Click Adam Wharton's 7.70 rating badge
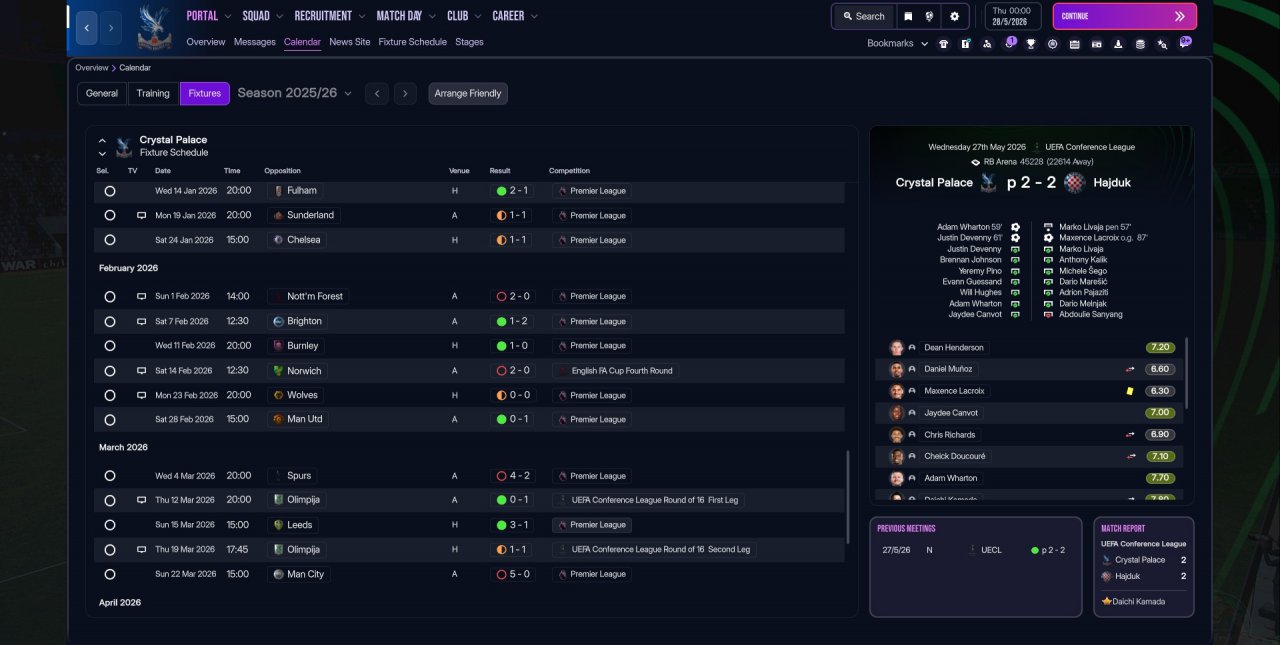Viewport: 1280px width, 645px height. (1160, 478)
